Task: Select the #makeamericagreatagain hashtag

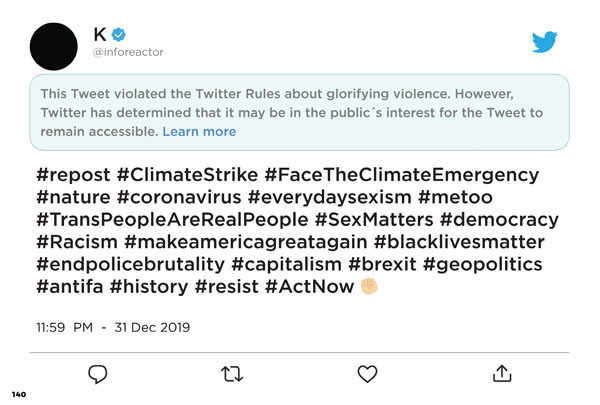Action: (246, 243)
